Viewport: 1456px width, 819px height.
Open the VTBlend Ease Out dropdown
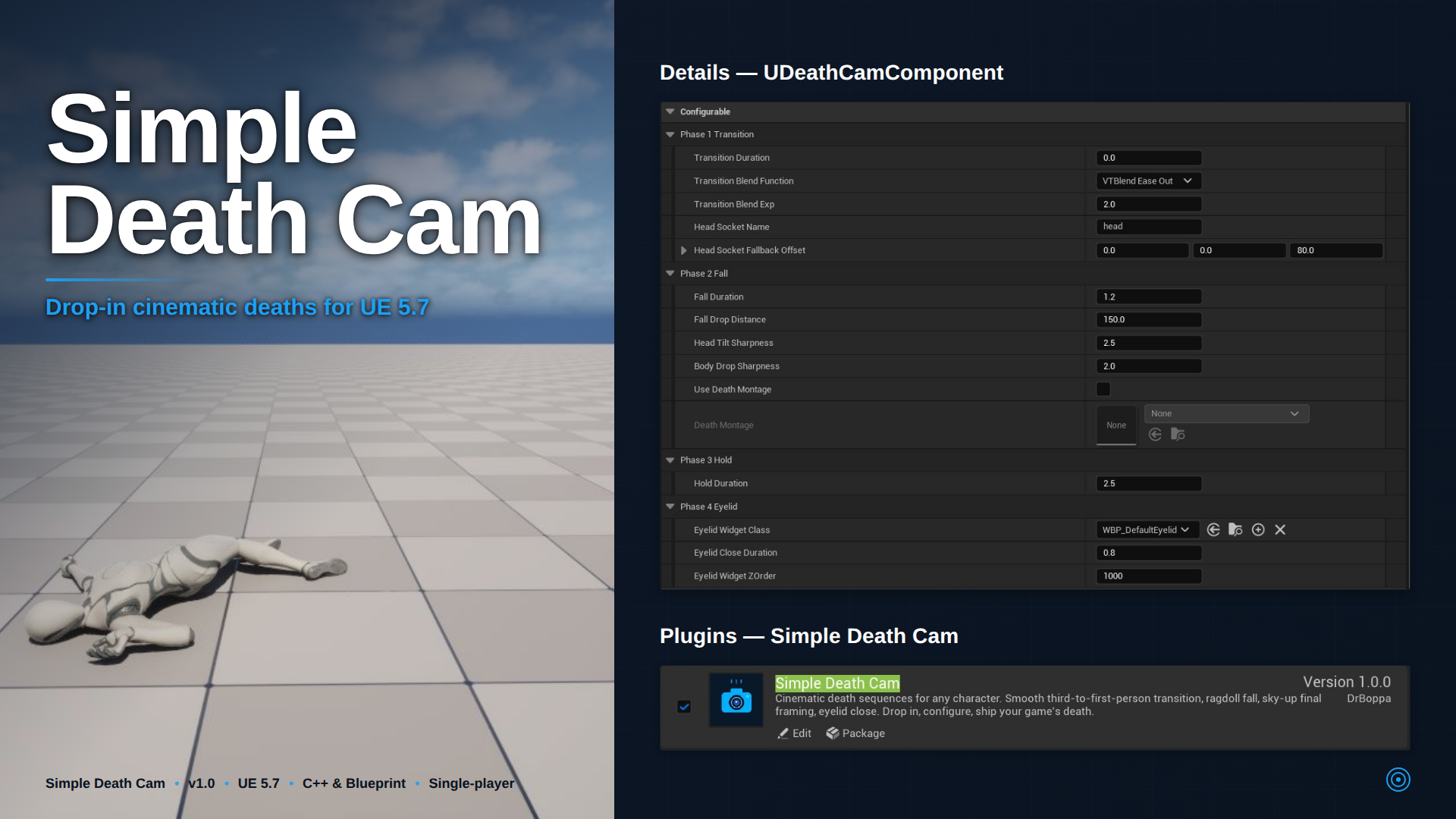coord(1149,181)
